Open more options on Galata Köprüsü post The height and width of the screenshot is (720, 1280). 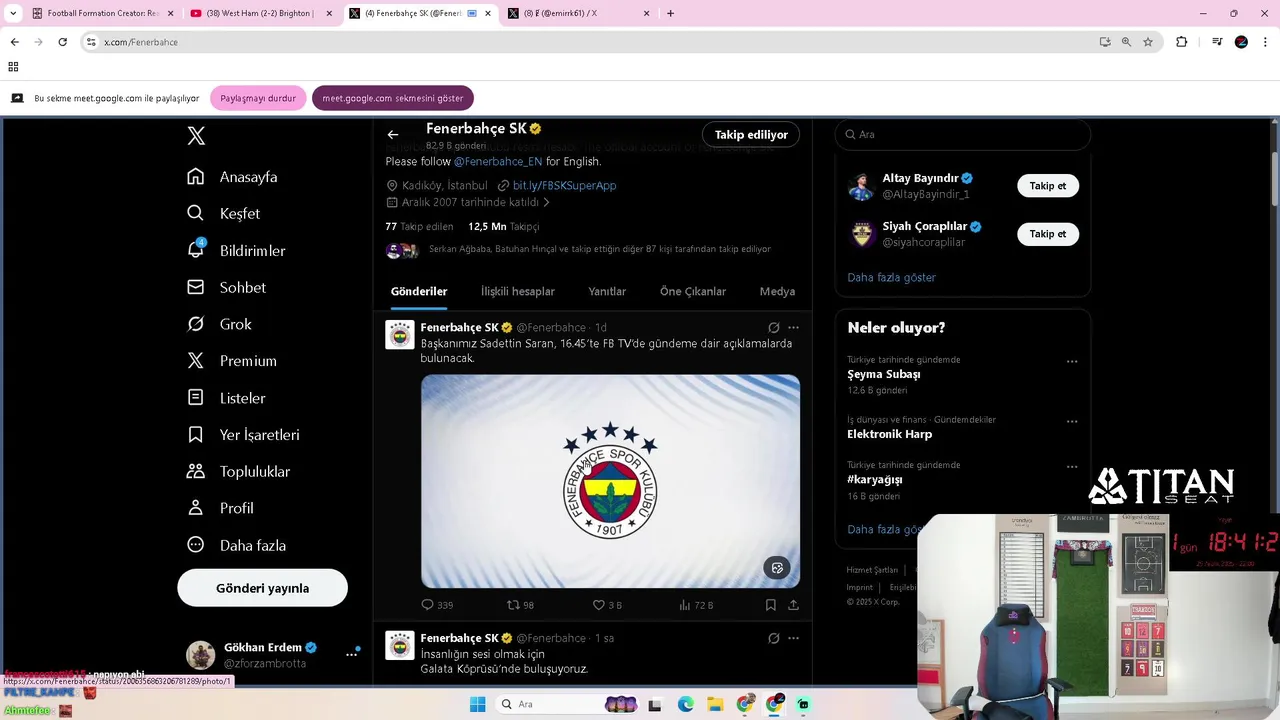(x=793, y=638)
